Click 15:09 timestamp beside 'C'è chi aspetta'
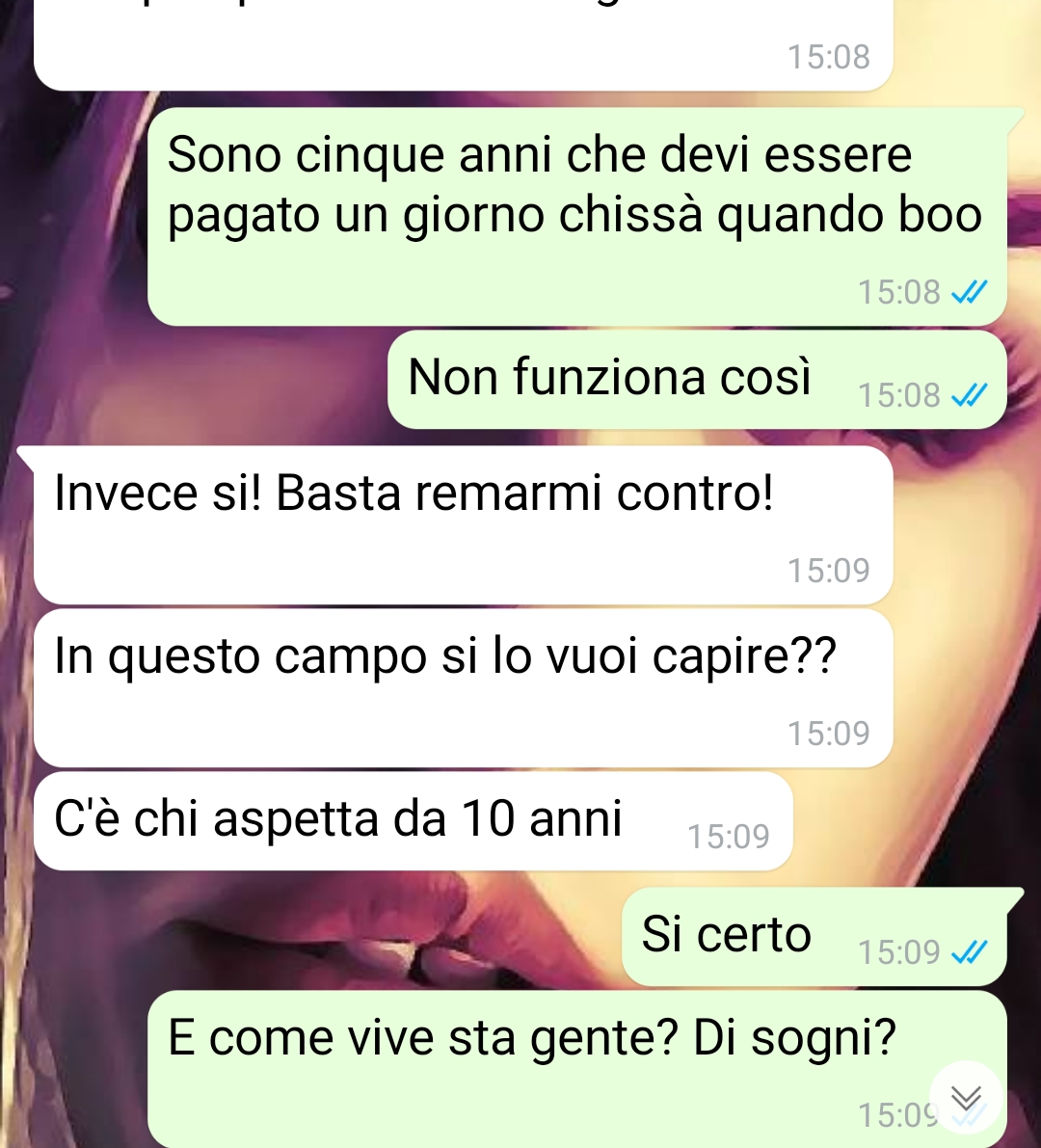 729,836
